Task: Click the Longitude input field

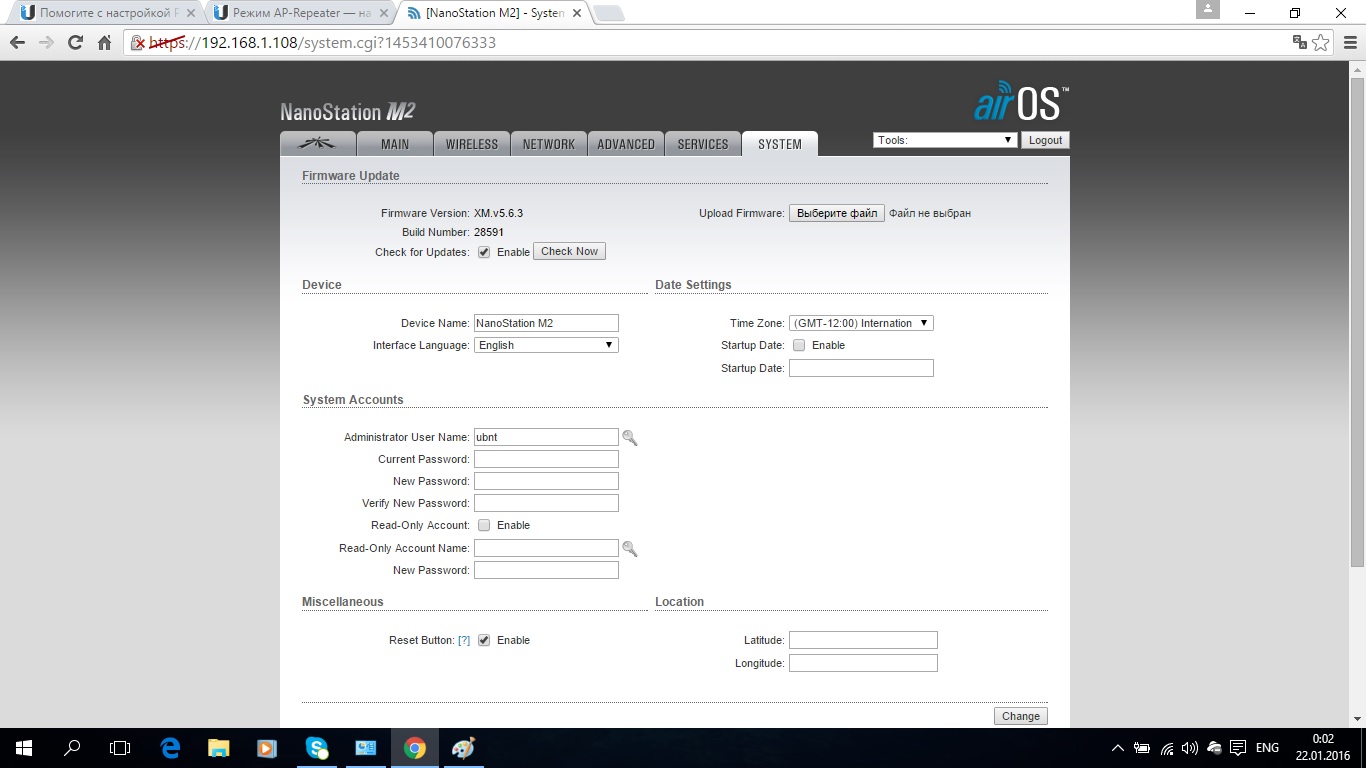Action: coord(863,663)
